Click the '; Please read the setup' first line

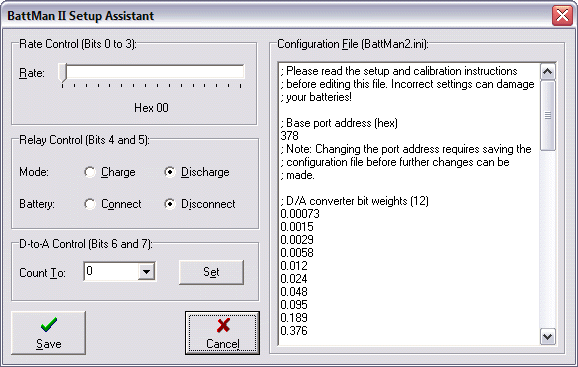click(x=399, y=71)
